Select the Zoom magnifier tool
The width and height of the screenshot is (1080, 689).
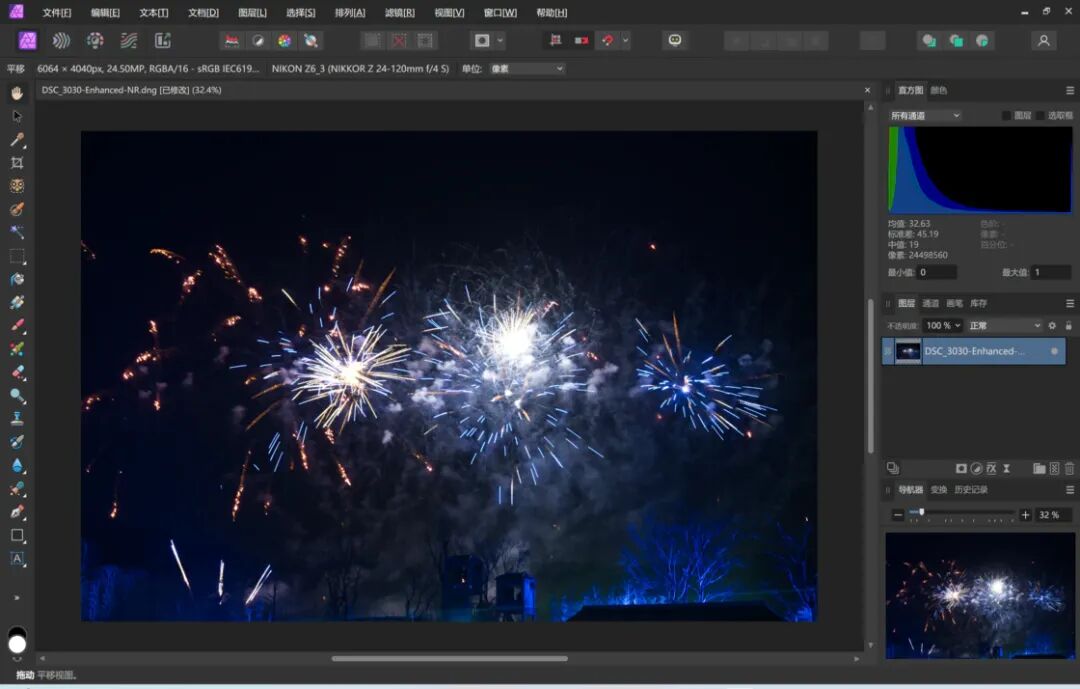point(17,395)
